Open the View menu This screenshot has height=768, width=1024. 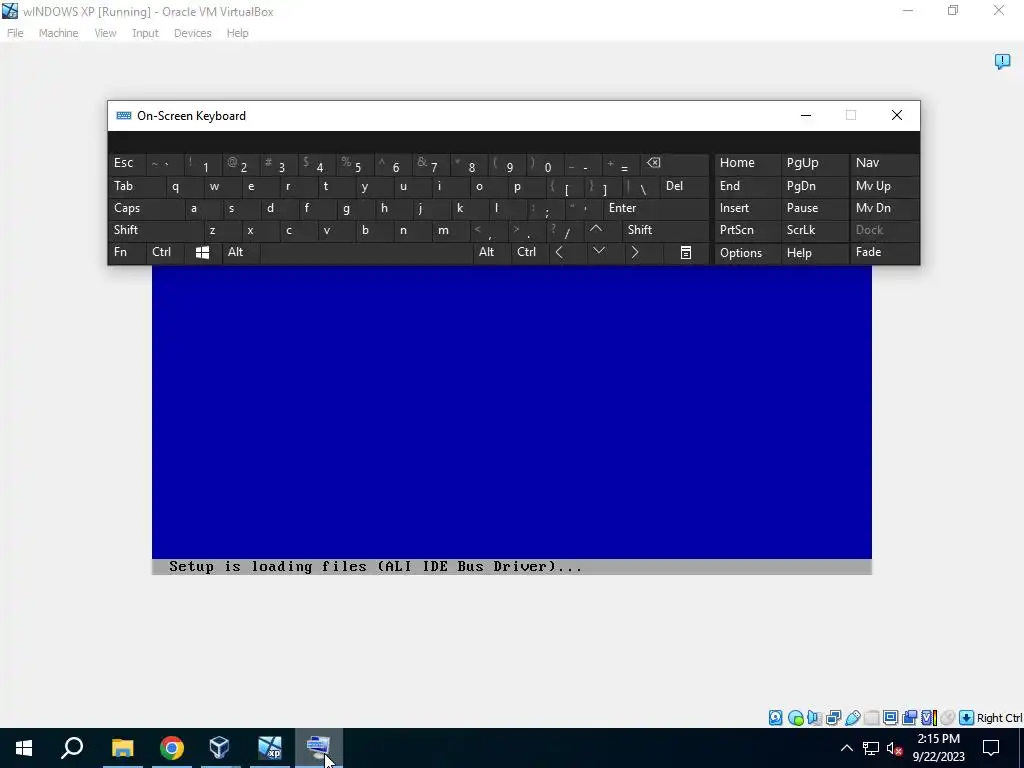105,33
